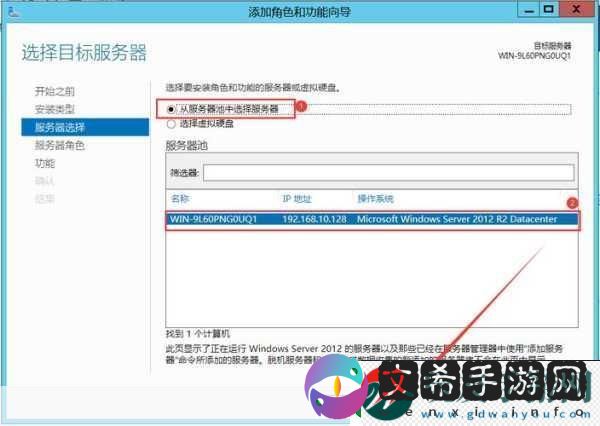The width and height of the screenshot is (600, 426).
Task: Select server row WIN-9L60PNG0UQ1
Action: 372,220
